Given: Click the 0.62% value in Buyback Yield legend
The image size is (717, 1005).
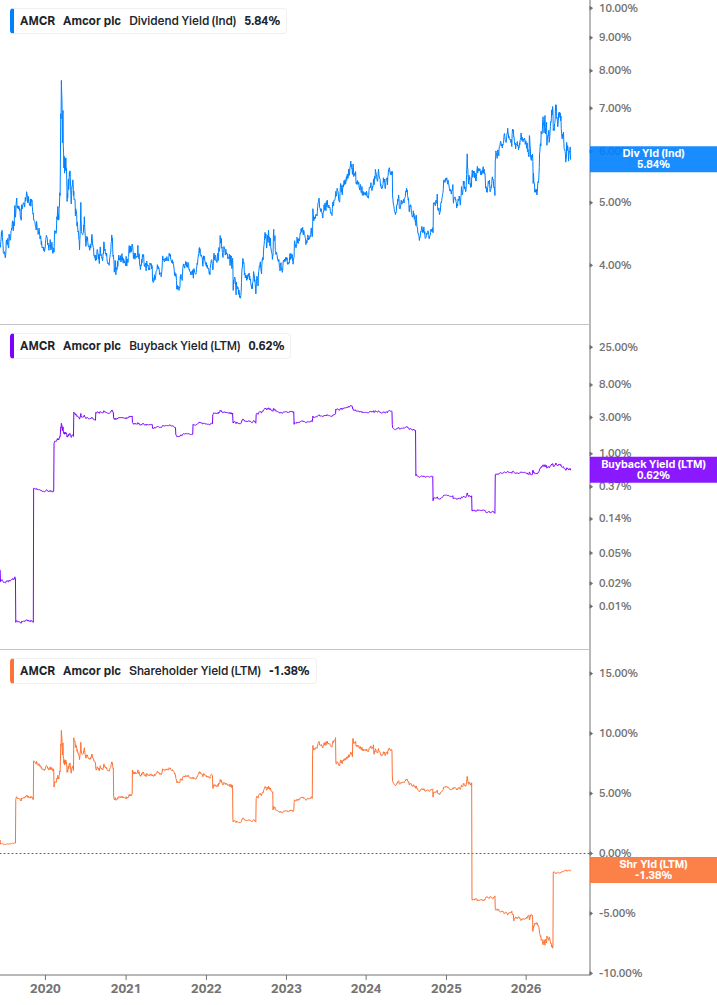Looking at the screenshot, I should 267,346.
